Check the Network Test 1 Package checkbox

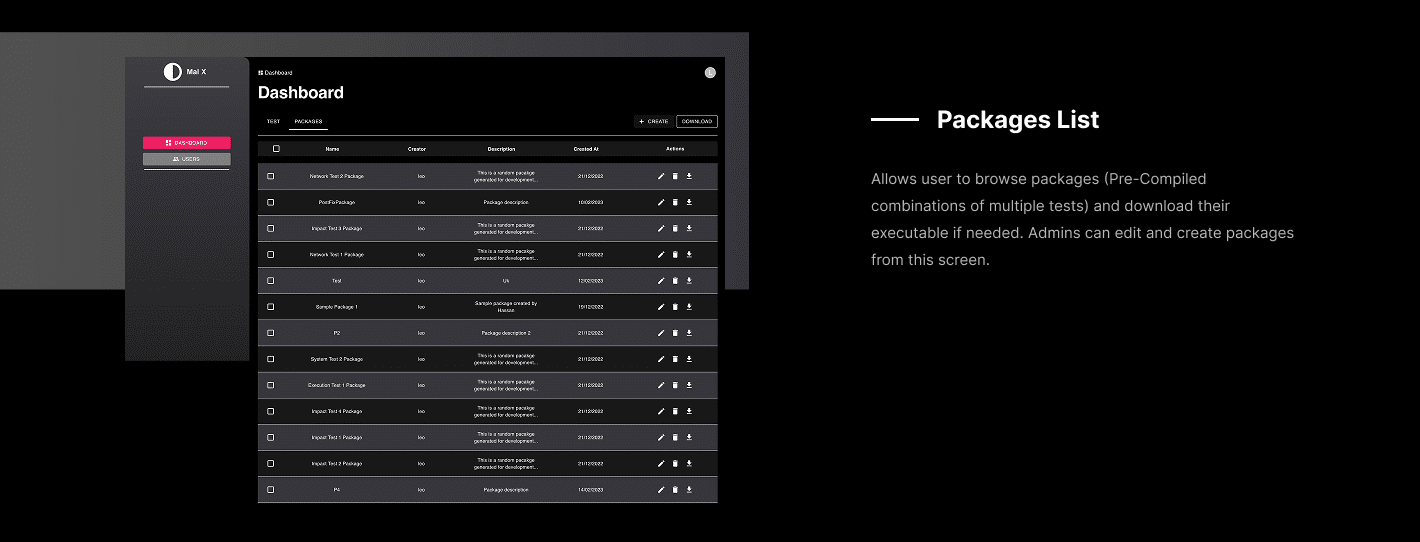click(271, 255)
